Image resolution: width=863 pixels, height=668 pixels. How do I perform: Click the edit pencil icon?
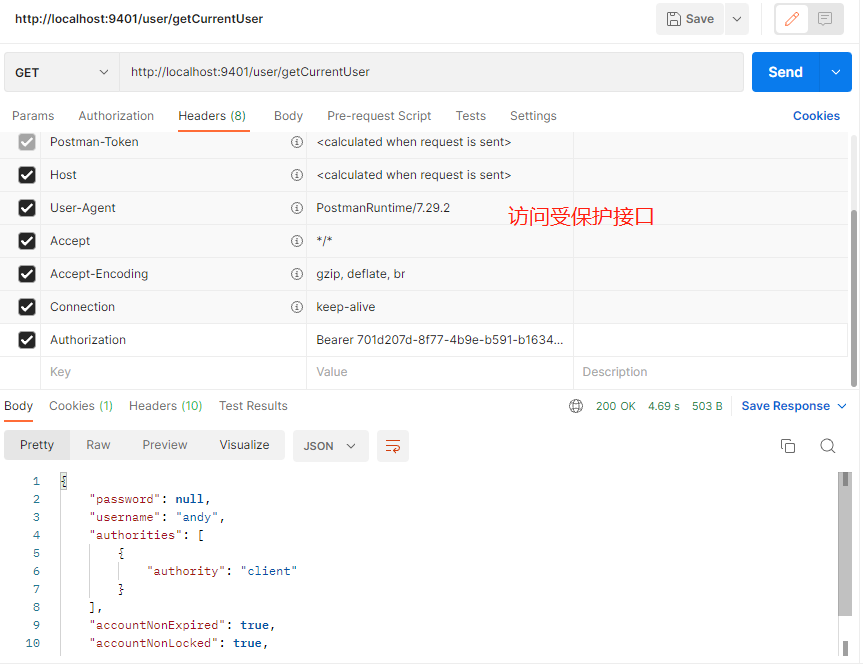click(791, 19)
